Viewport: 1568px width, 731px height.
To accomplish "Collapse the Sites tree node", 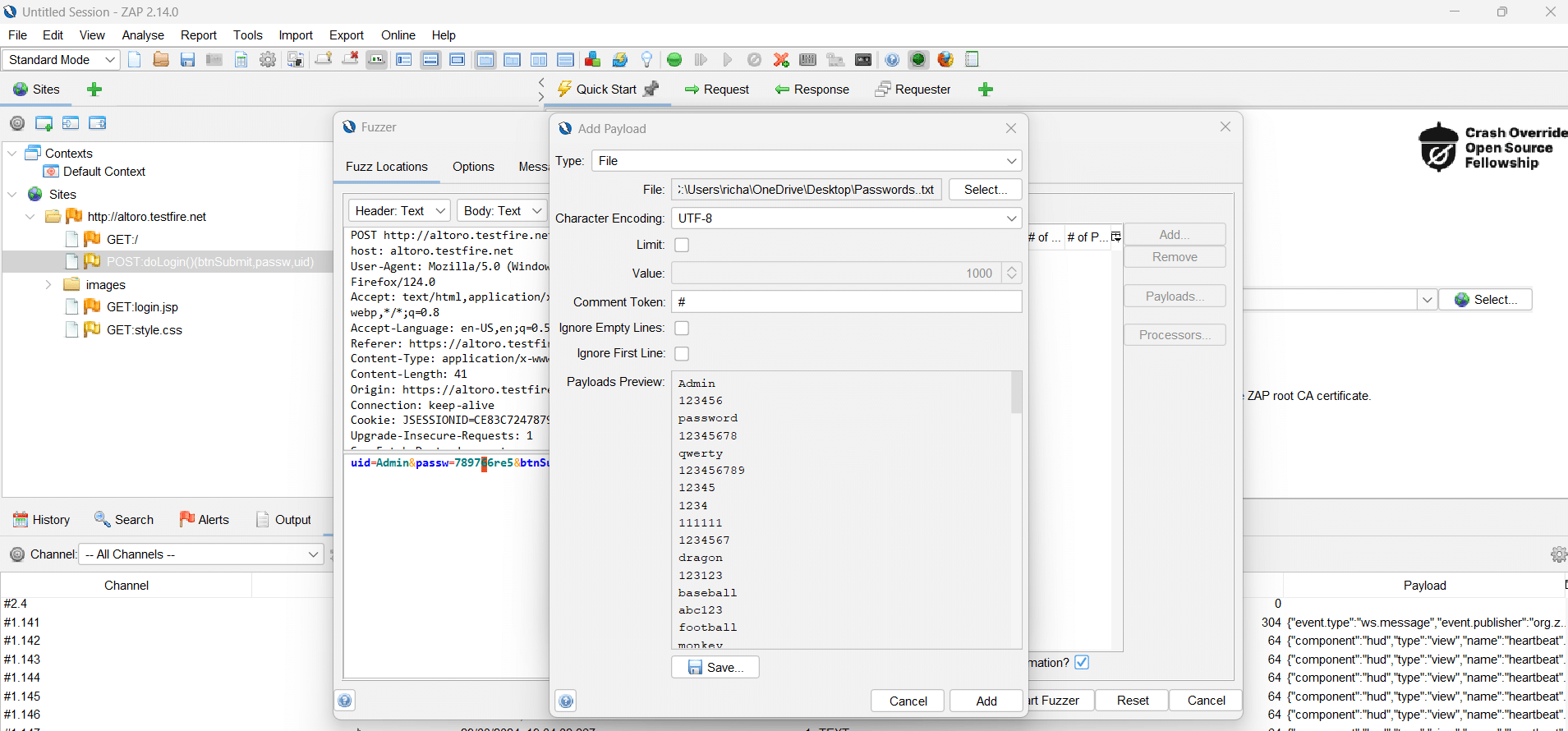I will pyautogui.click(x=12, y=195).
